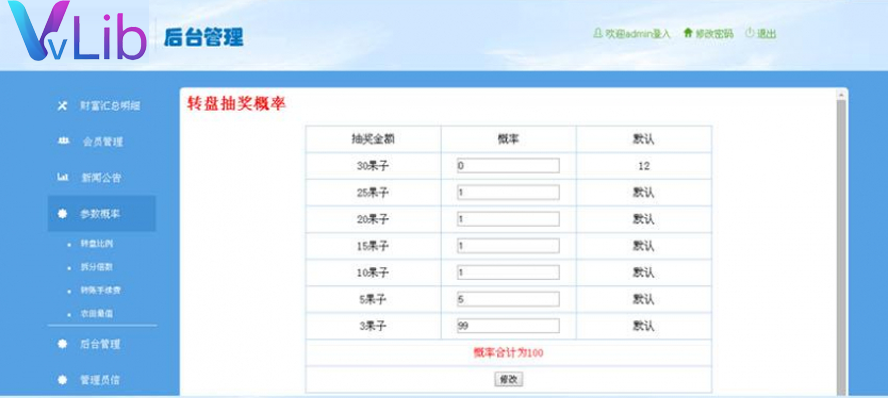888x398 pixels.
Task: Click the 20果子 cell
Action: [x=373, y=219]
